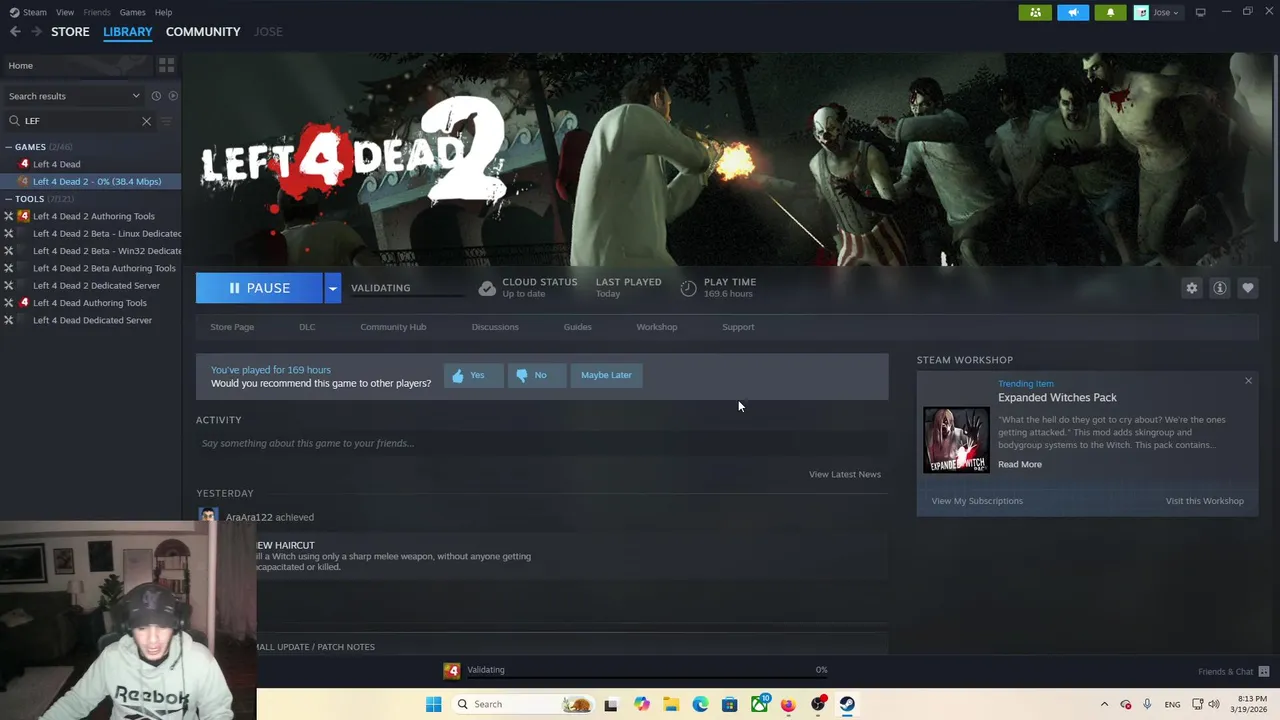Open View My Subscriptions link
The image size is (1280, 720).
pyautogui.click(x=977, y=501)
